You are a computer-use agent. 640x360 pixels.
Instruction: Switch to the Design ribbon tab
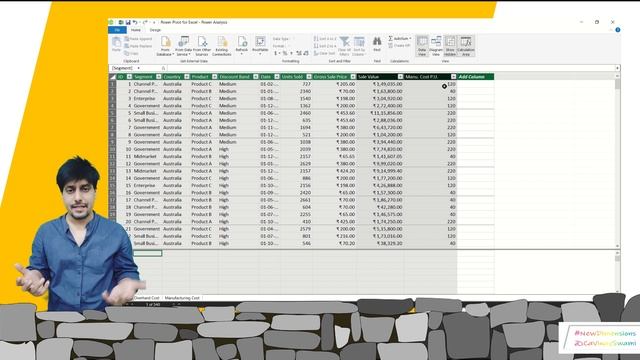155,30
